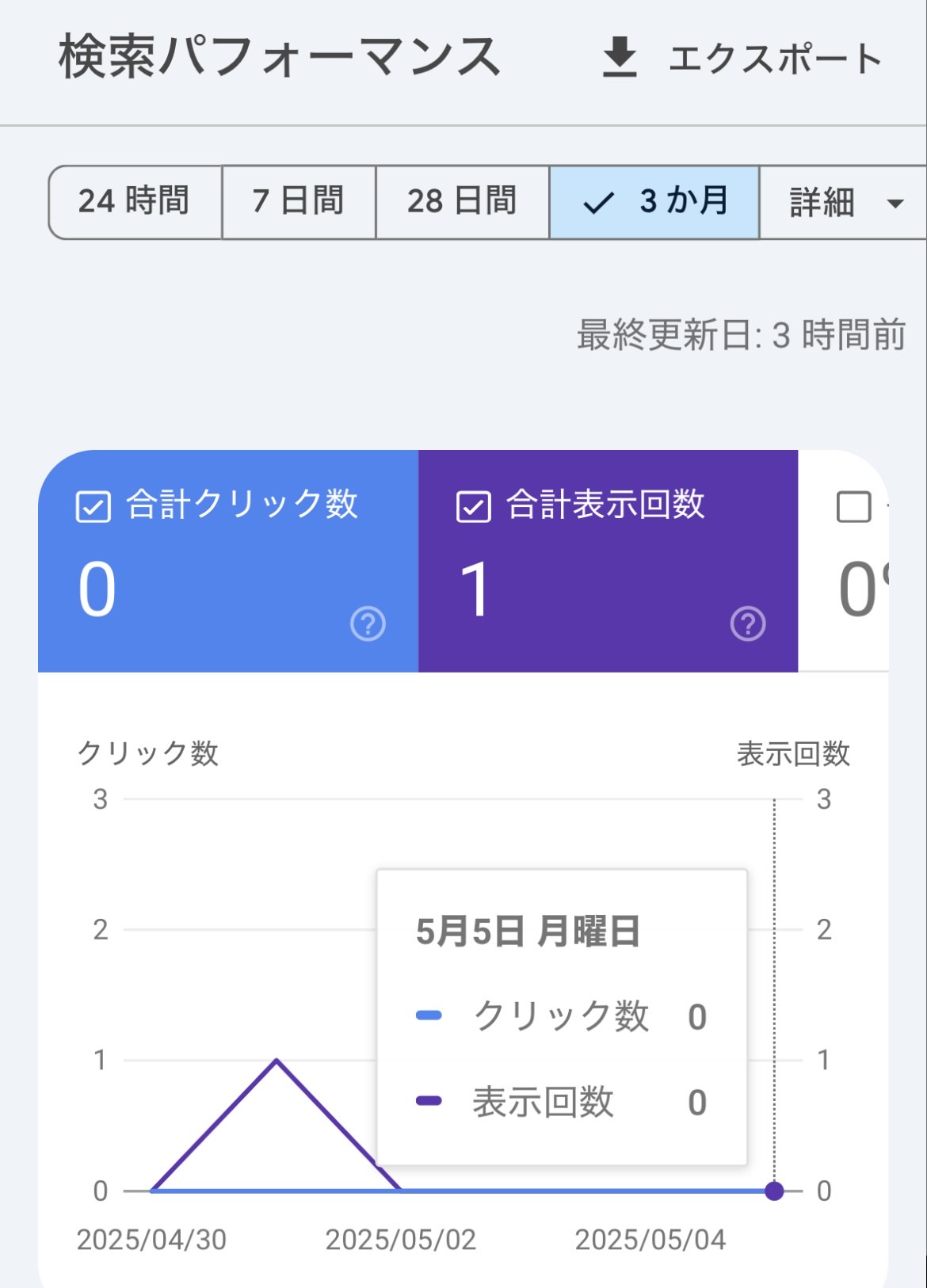This screenshot has height=1288, width=927.
Task: Click the export download arrow icon
Action: coord(620,58)
